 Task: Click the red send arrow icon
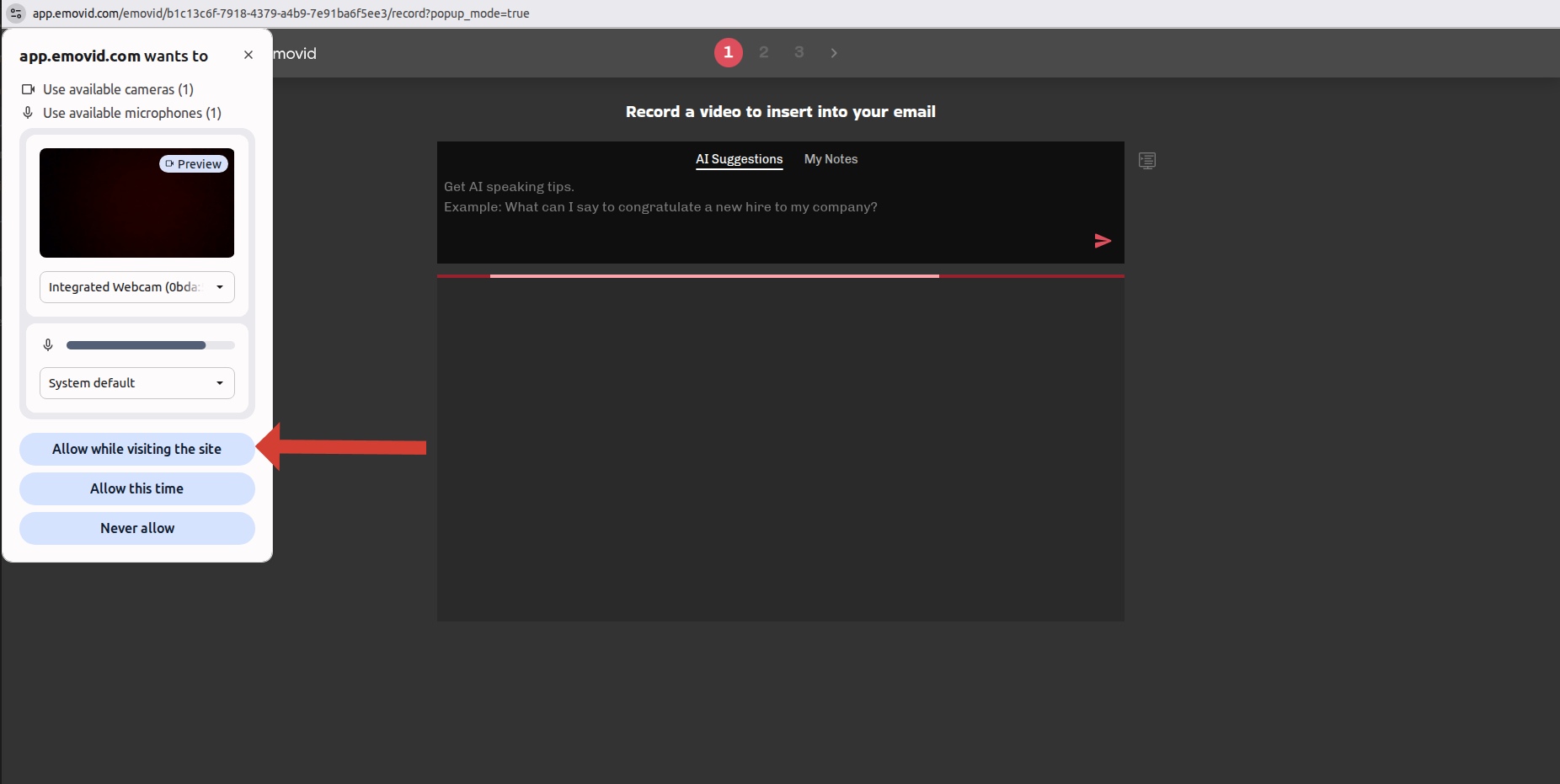point(1102,241)
